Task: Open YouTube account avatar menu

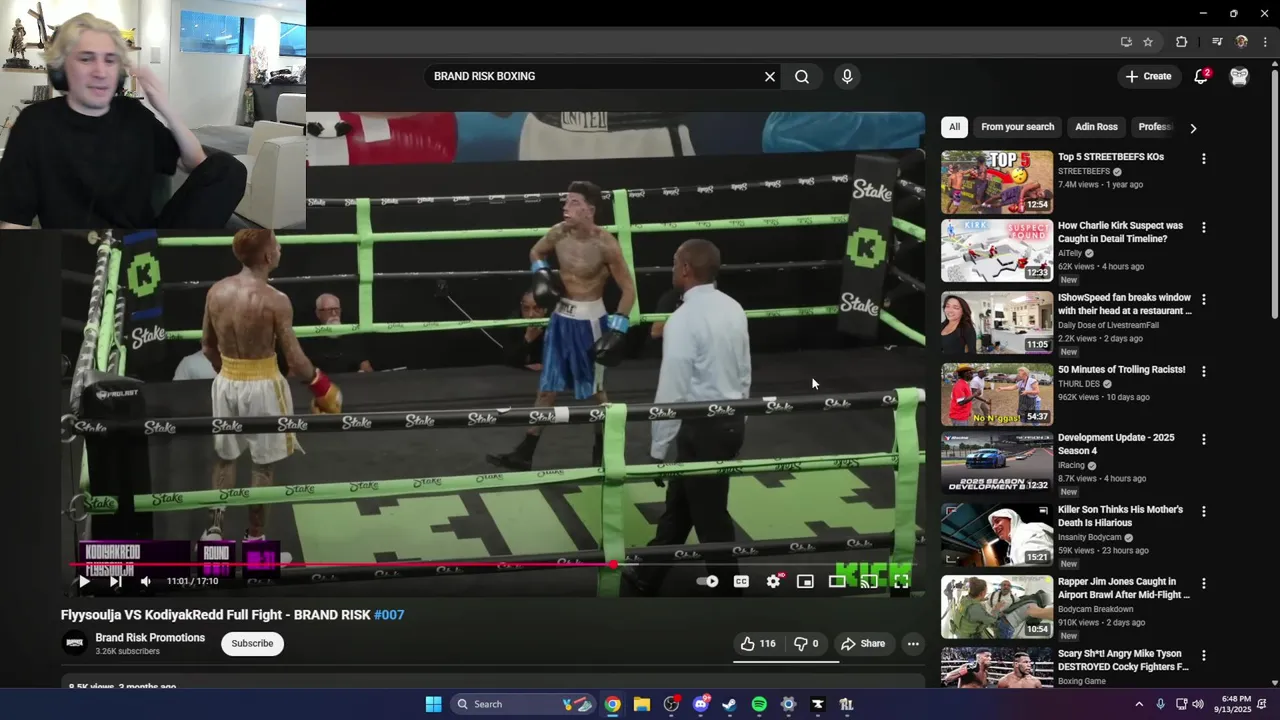Action: coord(1239,77)
